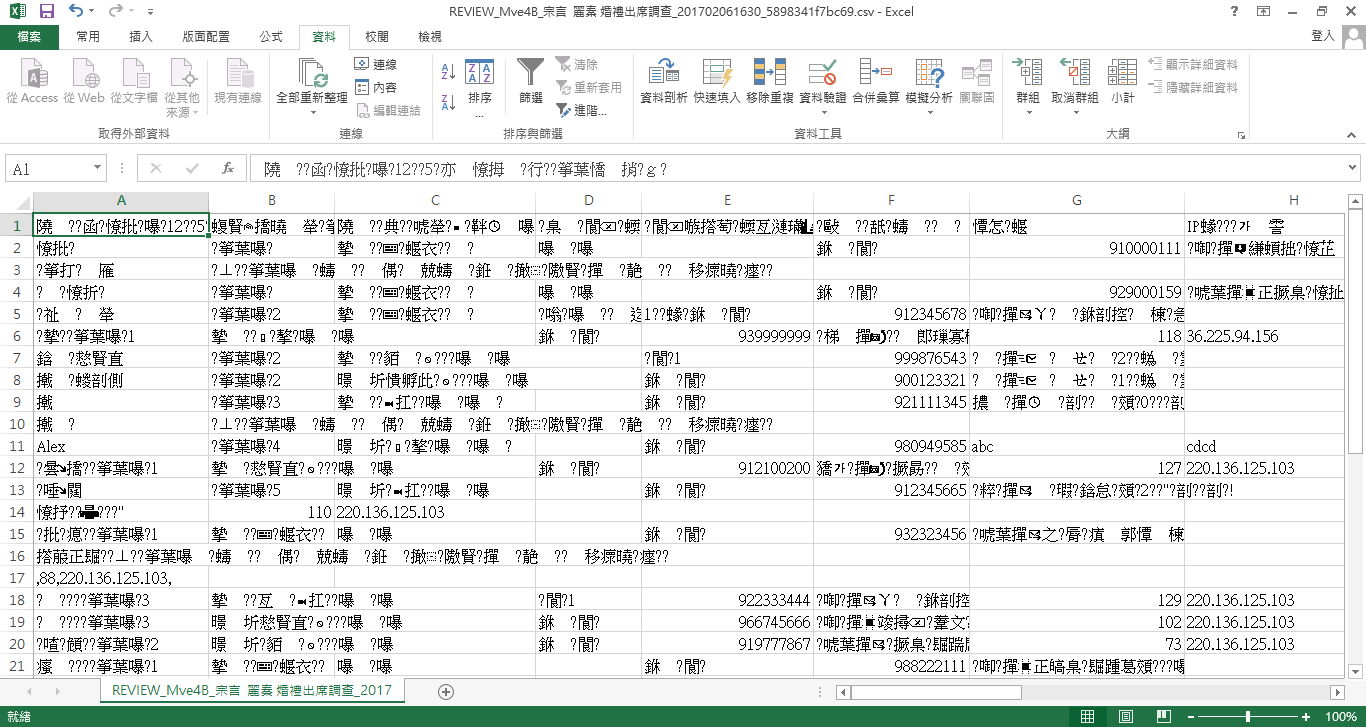Import data 從文字檔
1366x727 pixels.
(x=134, y=83)
